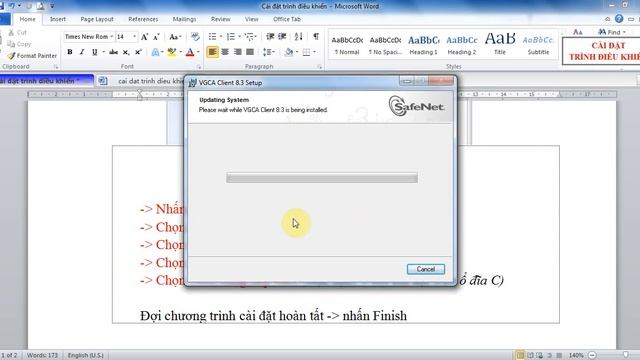640x360 pixels.
Task: Click the Line Spacing icon
Action: coord(267,52)
